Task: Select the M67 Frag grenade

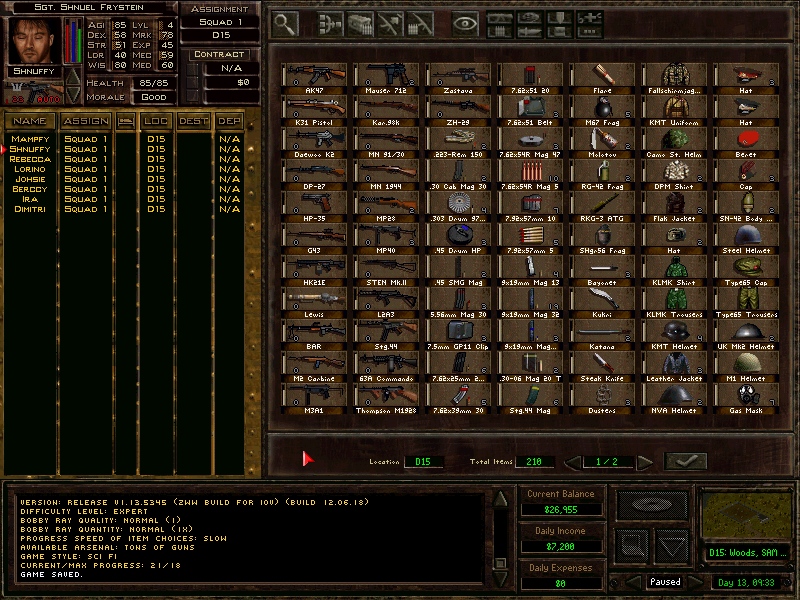Action: (602, 111)
